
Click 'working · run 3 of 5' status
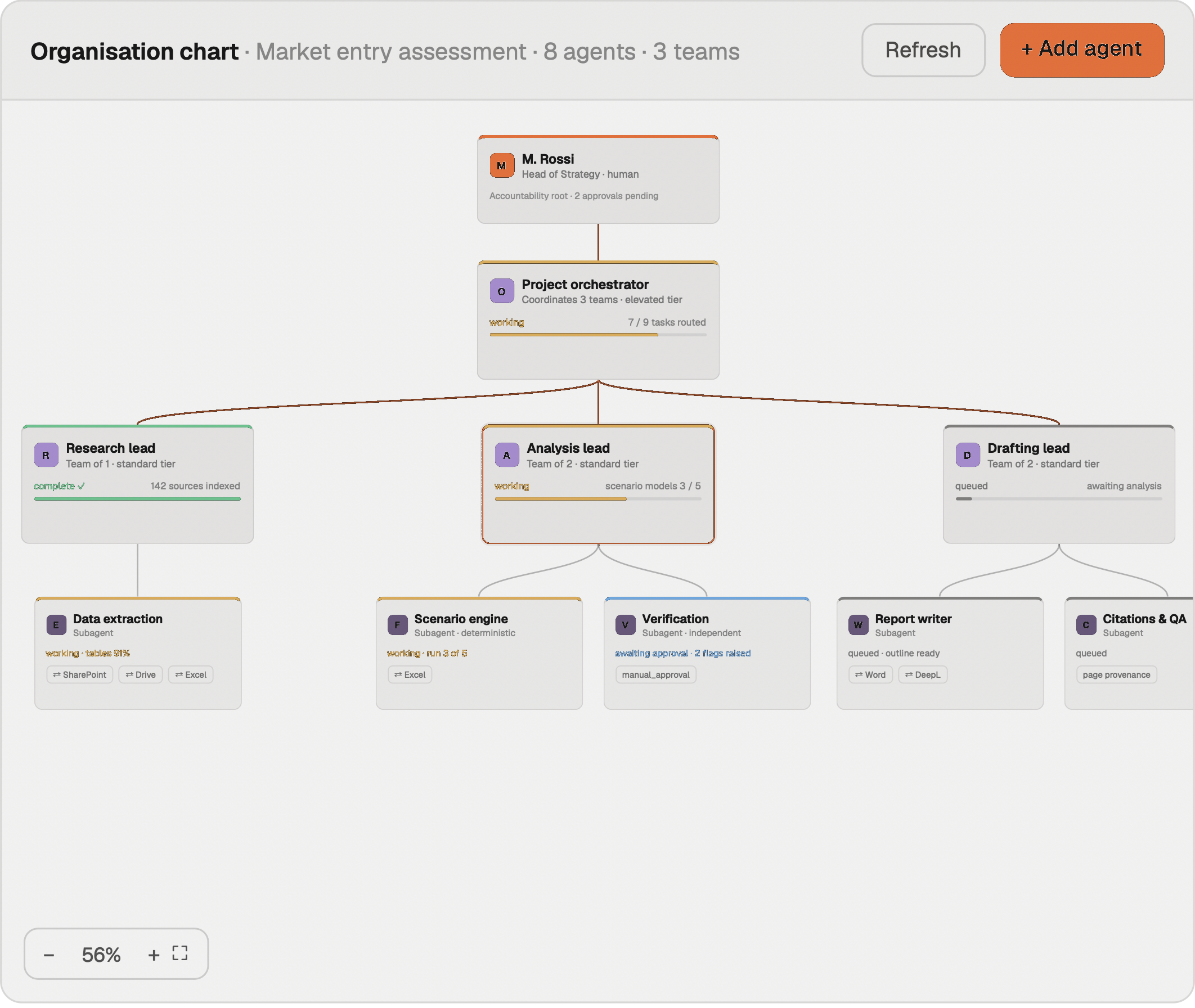pos(427,653)
